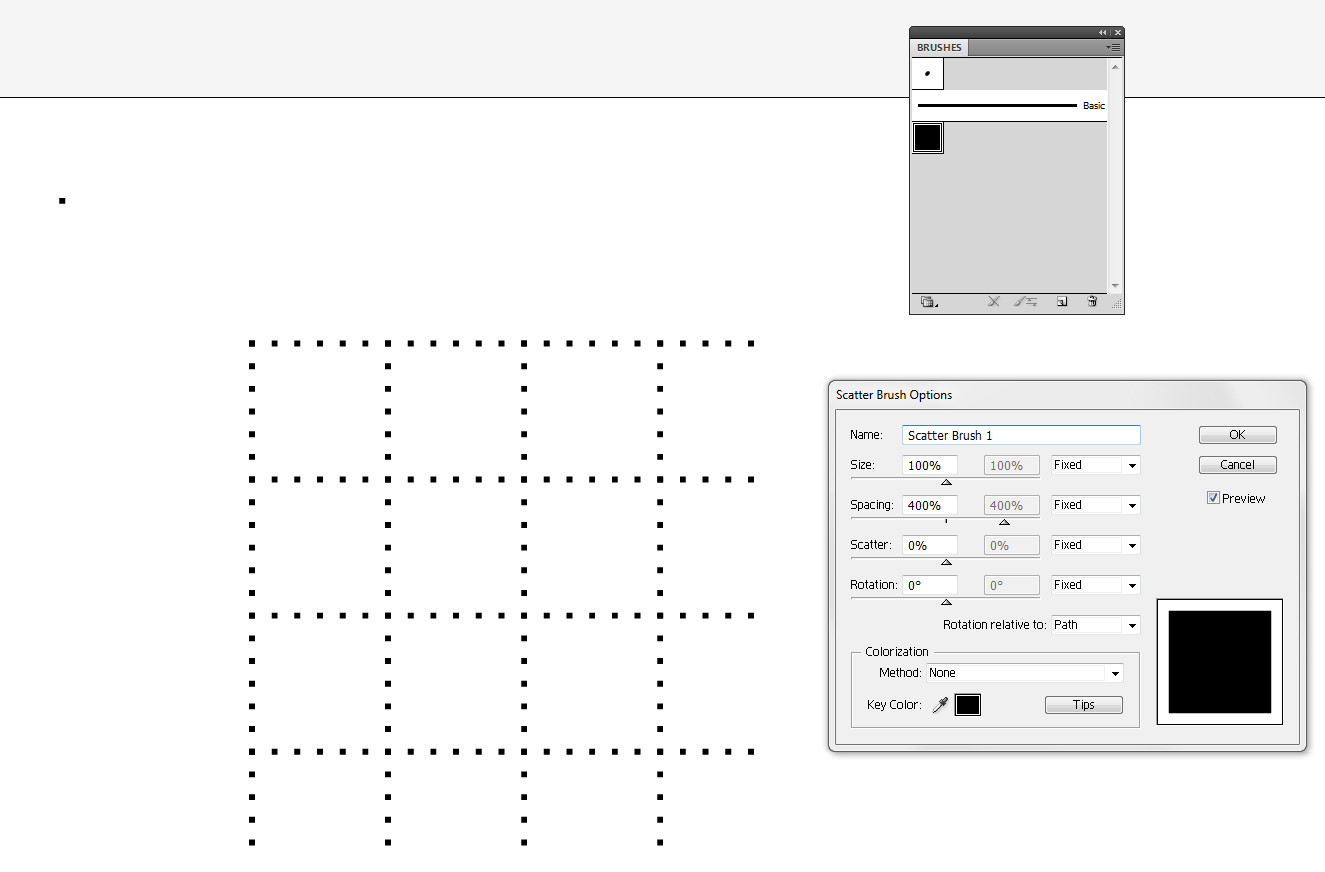
Task: Click the black Key Color swatch
Action: pyautogui.click(x=967, y=705)
